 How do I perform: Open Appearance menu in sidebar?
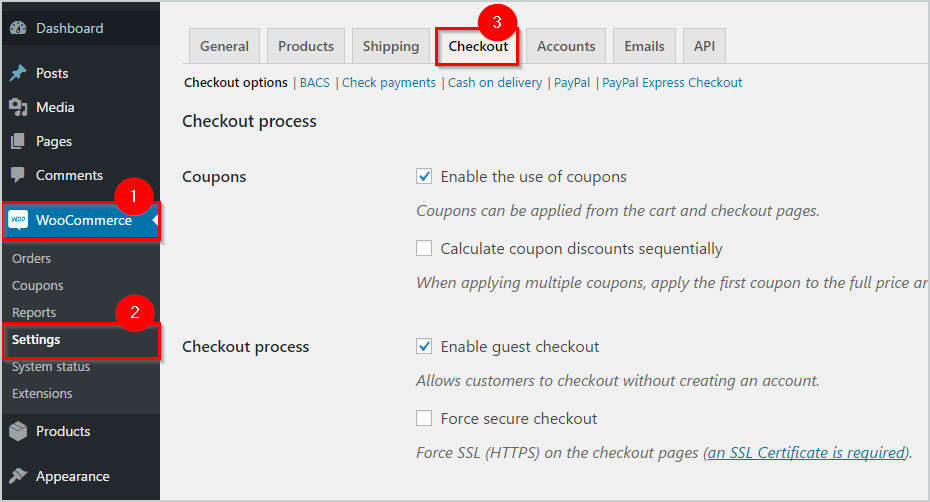[x=81, y=476]
